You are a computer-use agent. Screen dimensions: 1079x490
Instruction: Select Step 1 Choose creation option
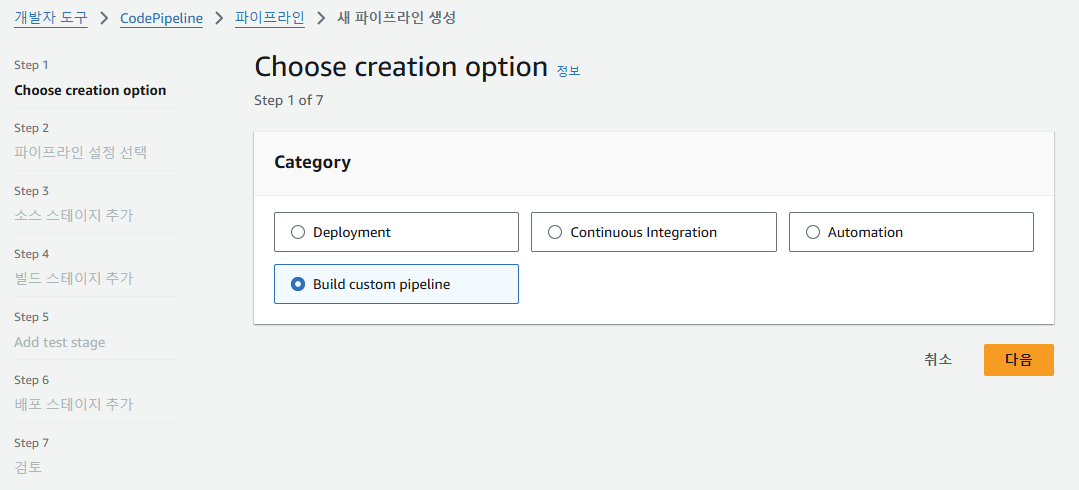(90, 90)
